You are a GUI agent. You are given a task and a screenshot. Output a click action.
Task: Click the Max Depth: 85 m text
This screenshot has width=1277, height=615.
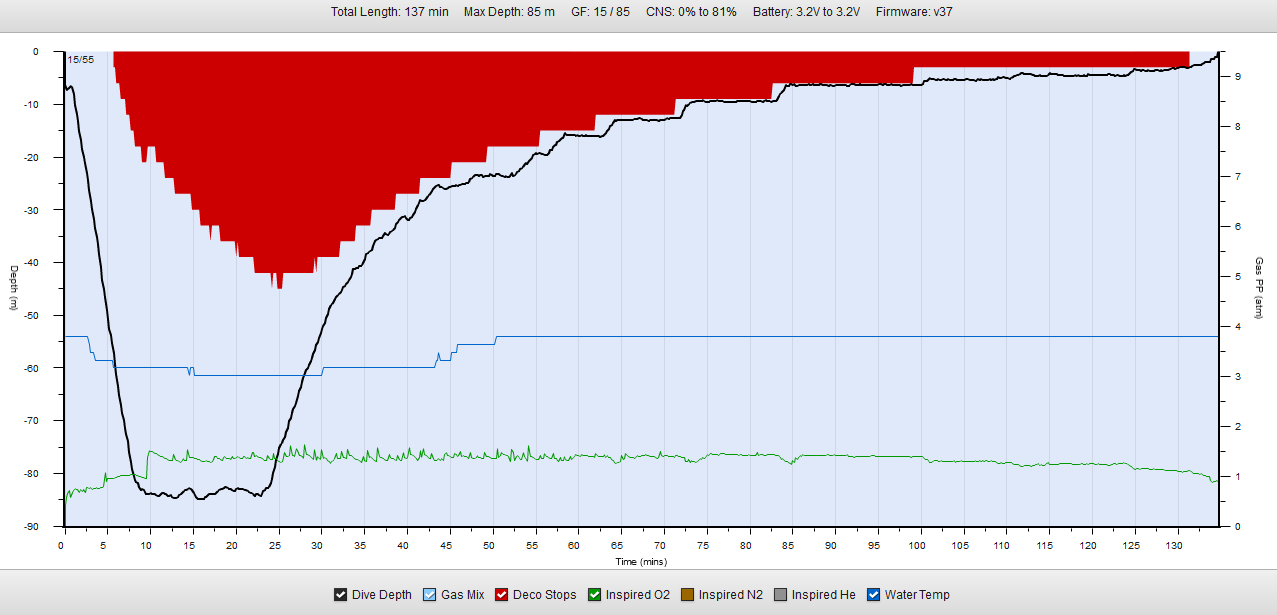click(x=509, y=12)
